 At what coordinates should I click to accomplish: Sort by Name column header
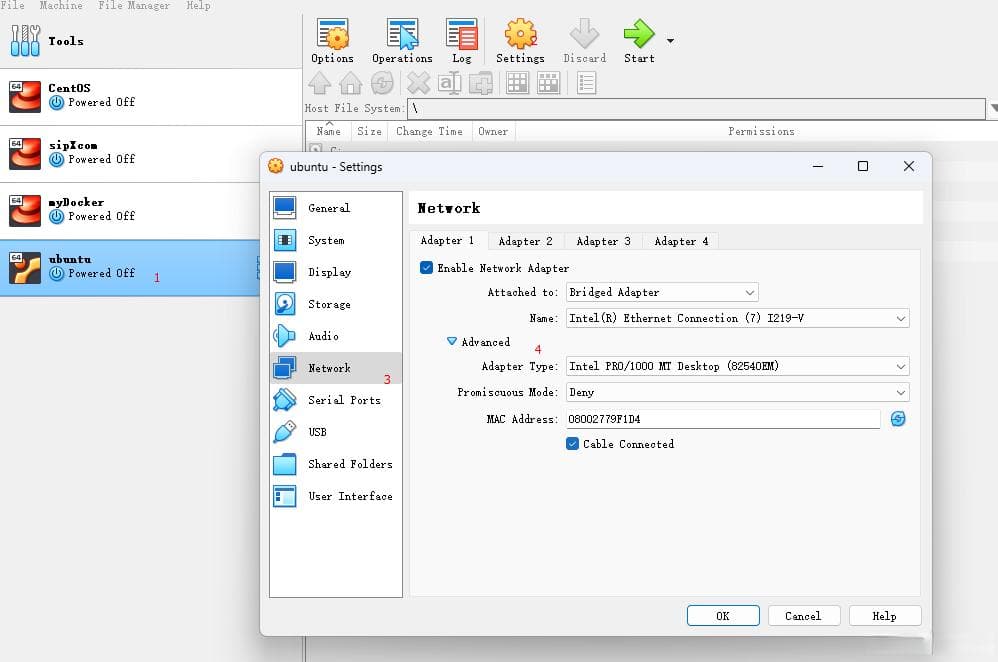pyautogui.click(x=328, y=131)
